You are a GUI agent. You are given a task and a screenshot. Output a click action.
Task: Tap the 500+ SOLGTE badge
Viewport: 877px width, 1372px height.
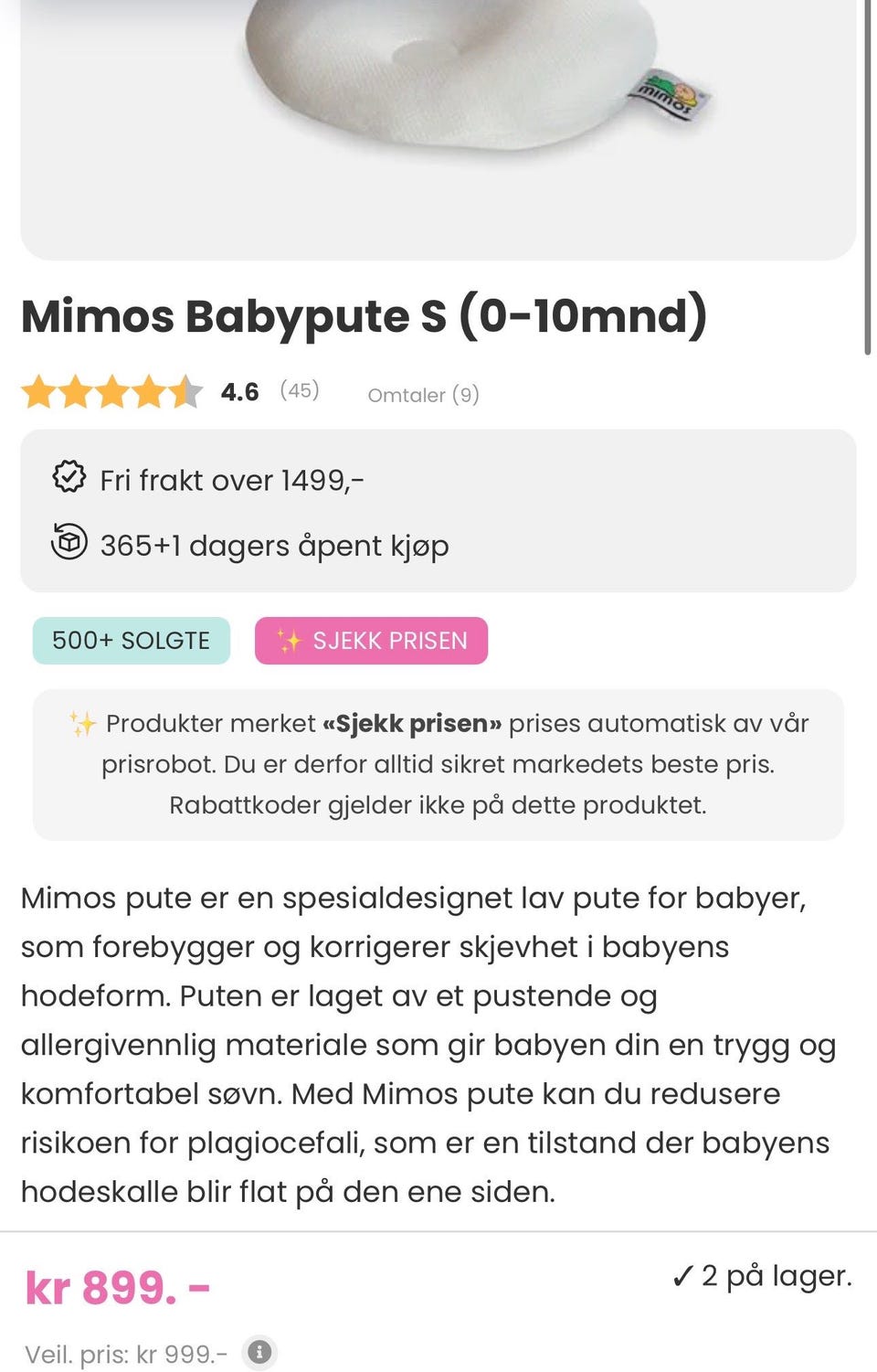pyautogui.click(x=132, y=641)
